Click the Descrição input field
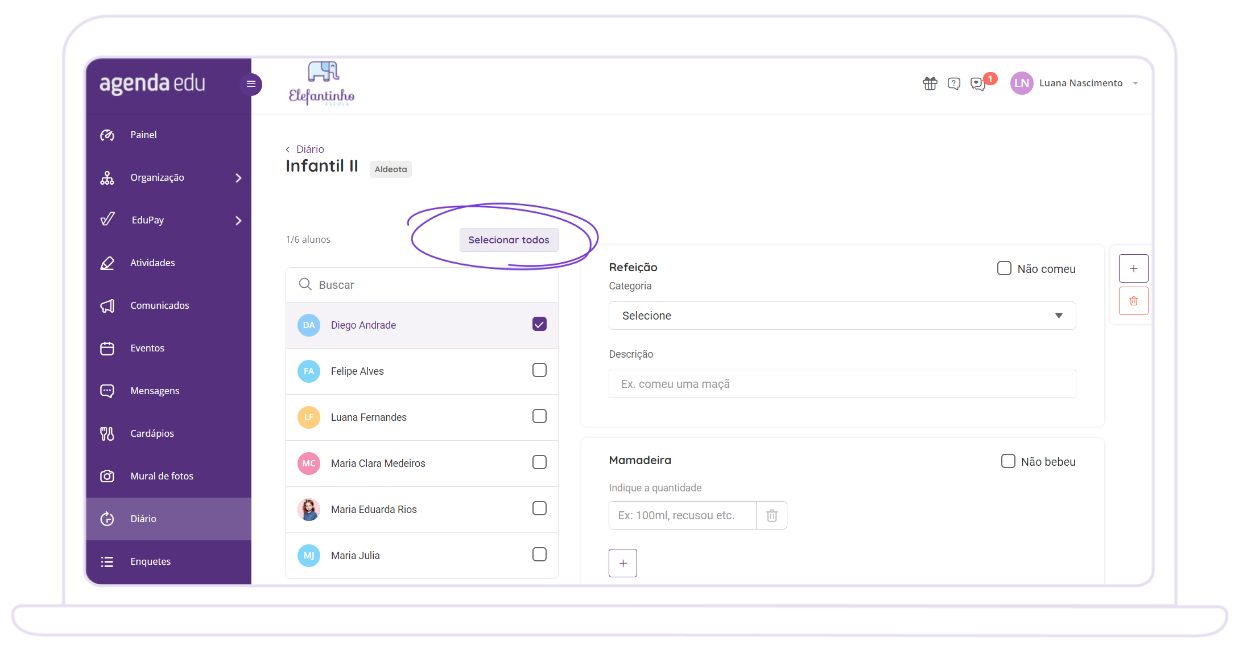This screenshot has height=653, width=1244. [x=842, y=384]
